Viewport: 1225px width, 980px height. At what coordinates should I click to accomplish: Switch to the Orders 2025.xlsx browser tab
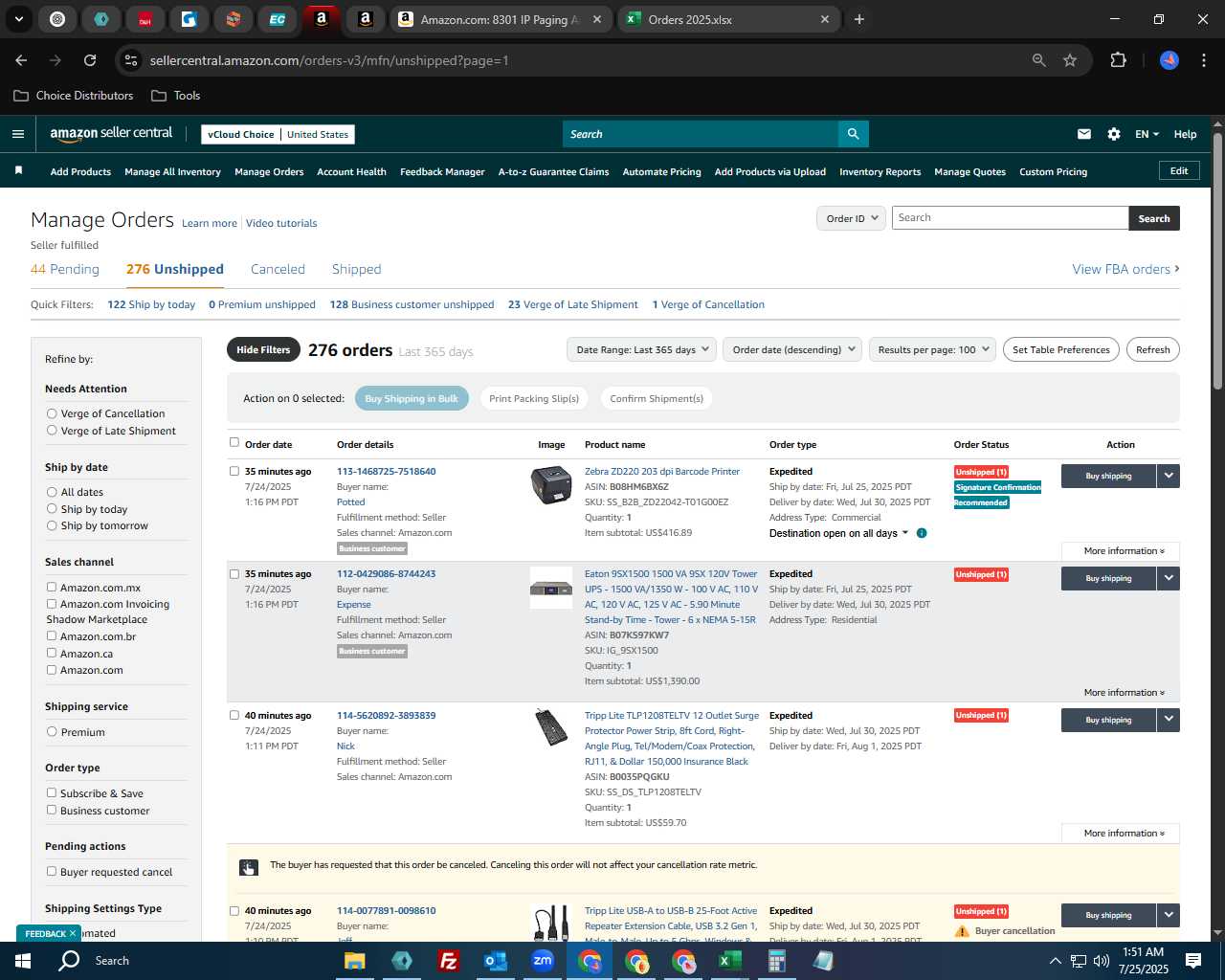(x=727, y=19)
